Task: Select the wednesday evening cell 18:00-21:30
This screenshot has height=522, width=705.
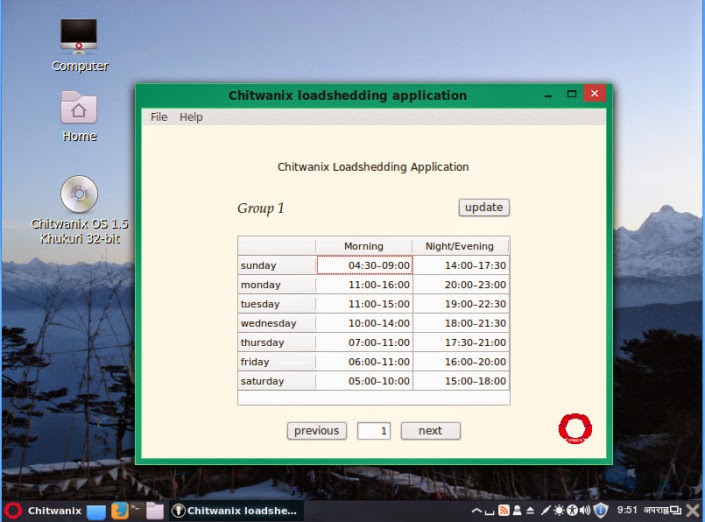Action: click(461, 323)
